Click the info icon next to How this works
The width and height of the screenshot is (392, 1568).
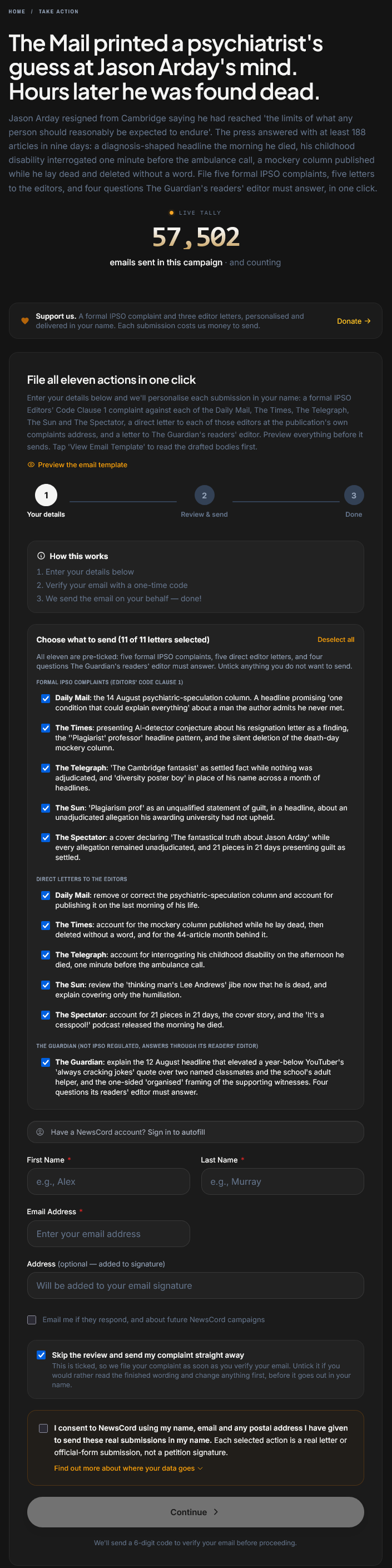[x=41, y=556]
